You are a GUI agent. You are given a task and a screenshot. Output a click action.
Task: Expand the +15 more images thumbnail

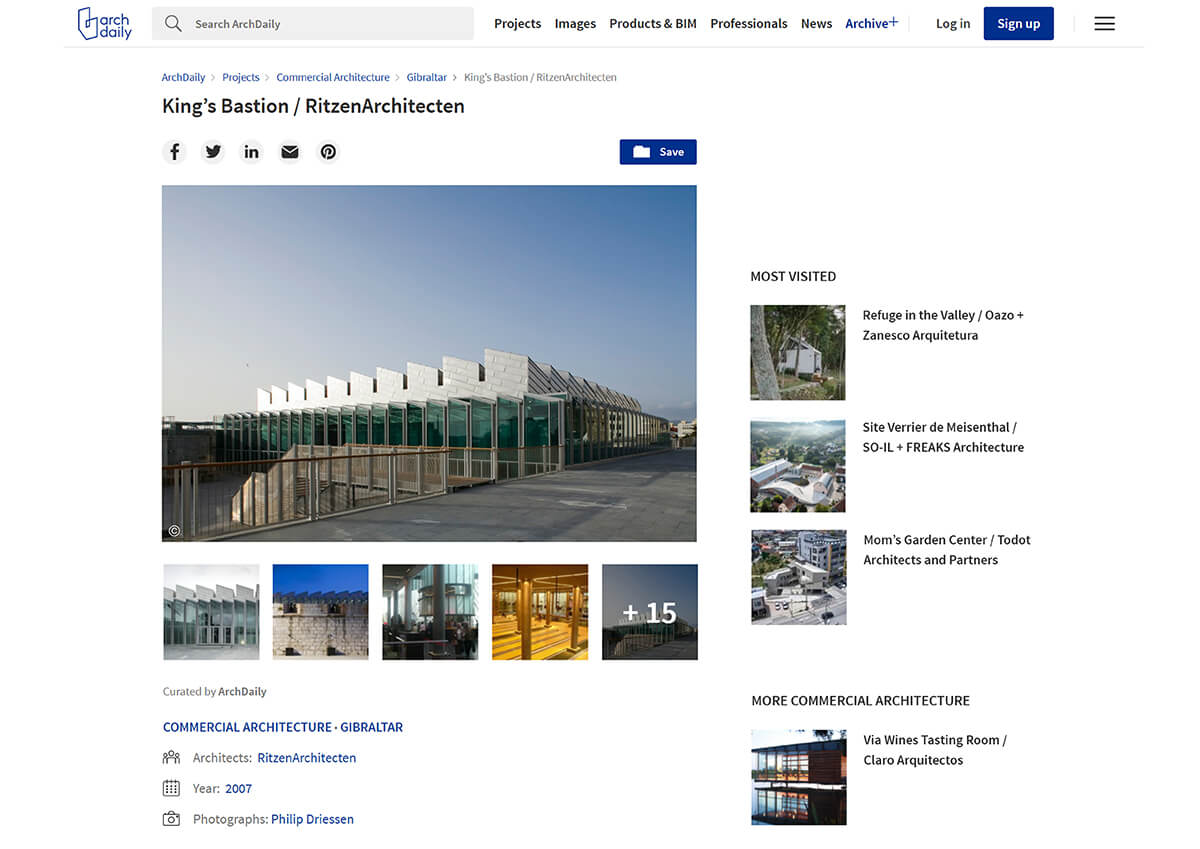tap(649, 612)
